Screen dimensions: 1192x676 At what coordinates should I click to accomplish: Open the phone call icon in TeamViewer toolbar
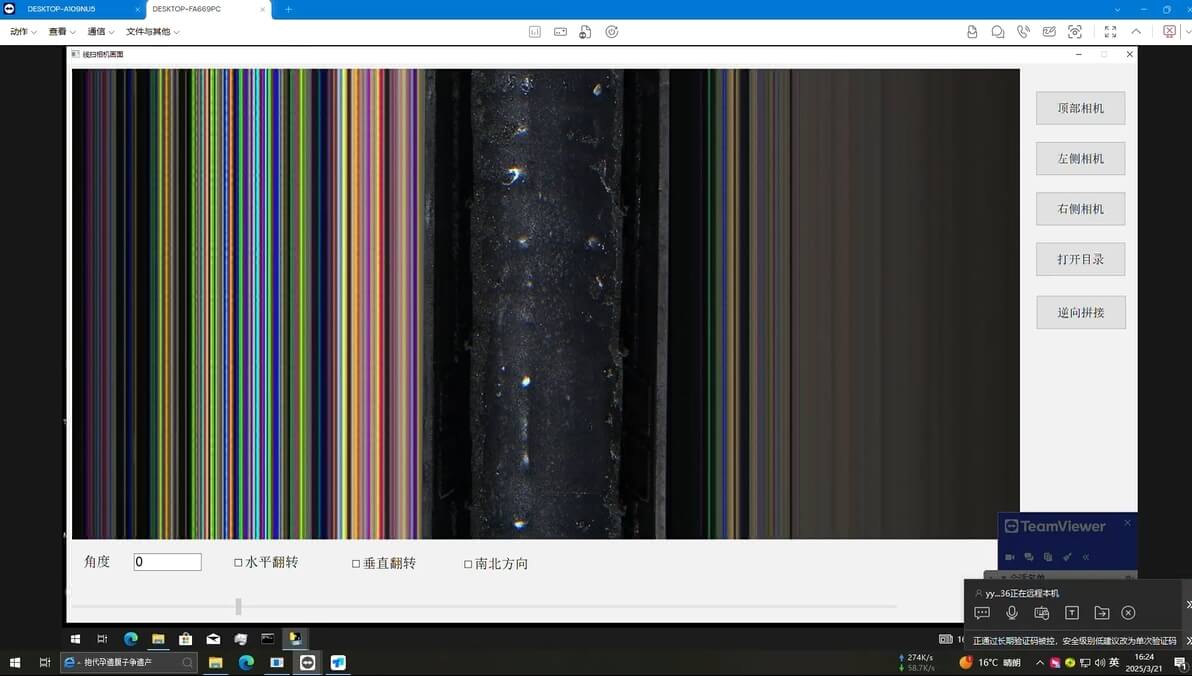point(1023,32)
